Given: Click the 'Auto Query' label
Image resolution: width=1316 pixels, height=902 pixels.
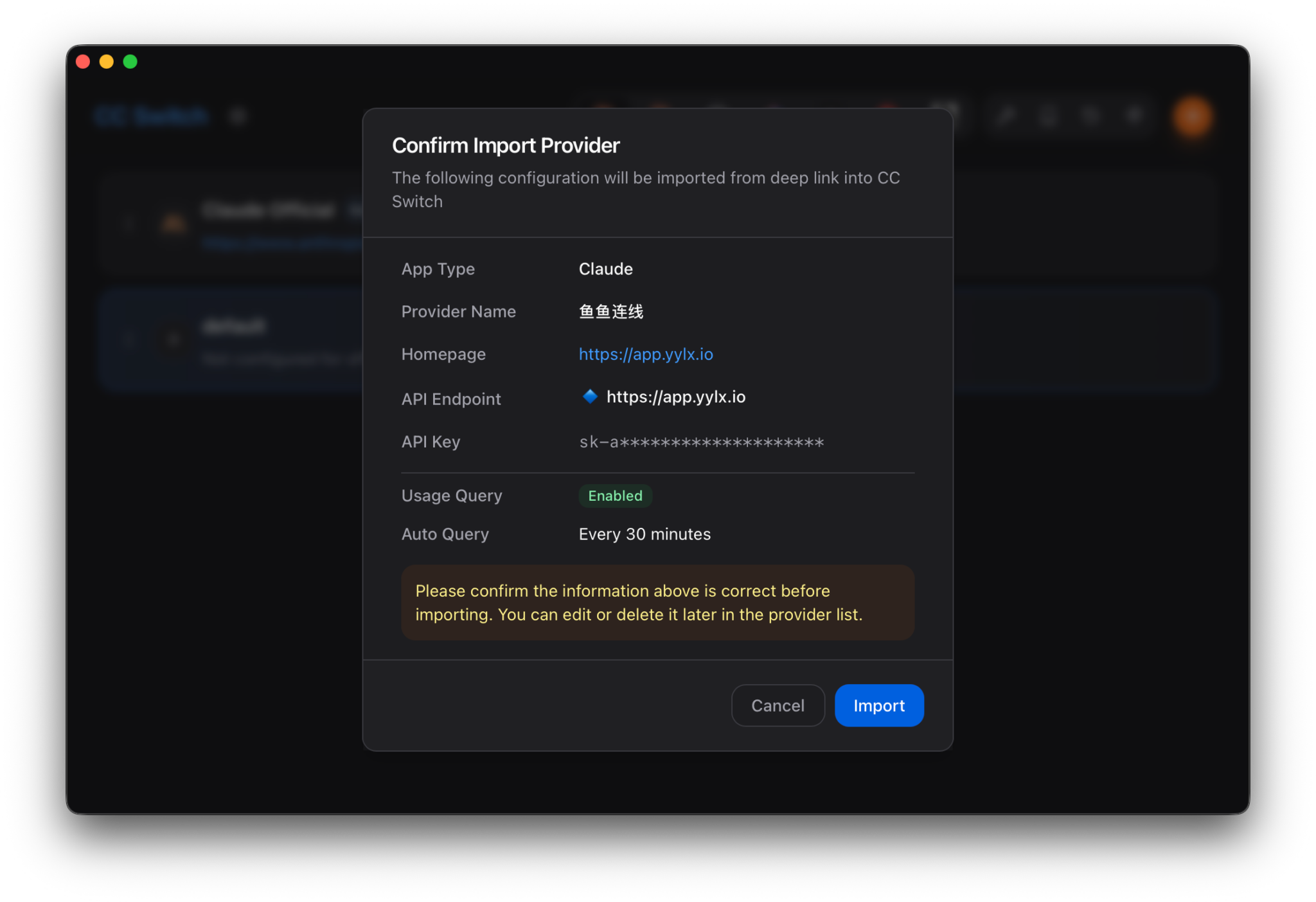Looking at the screenshot, I should [x=445, y=534].
